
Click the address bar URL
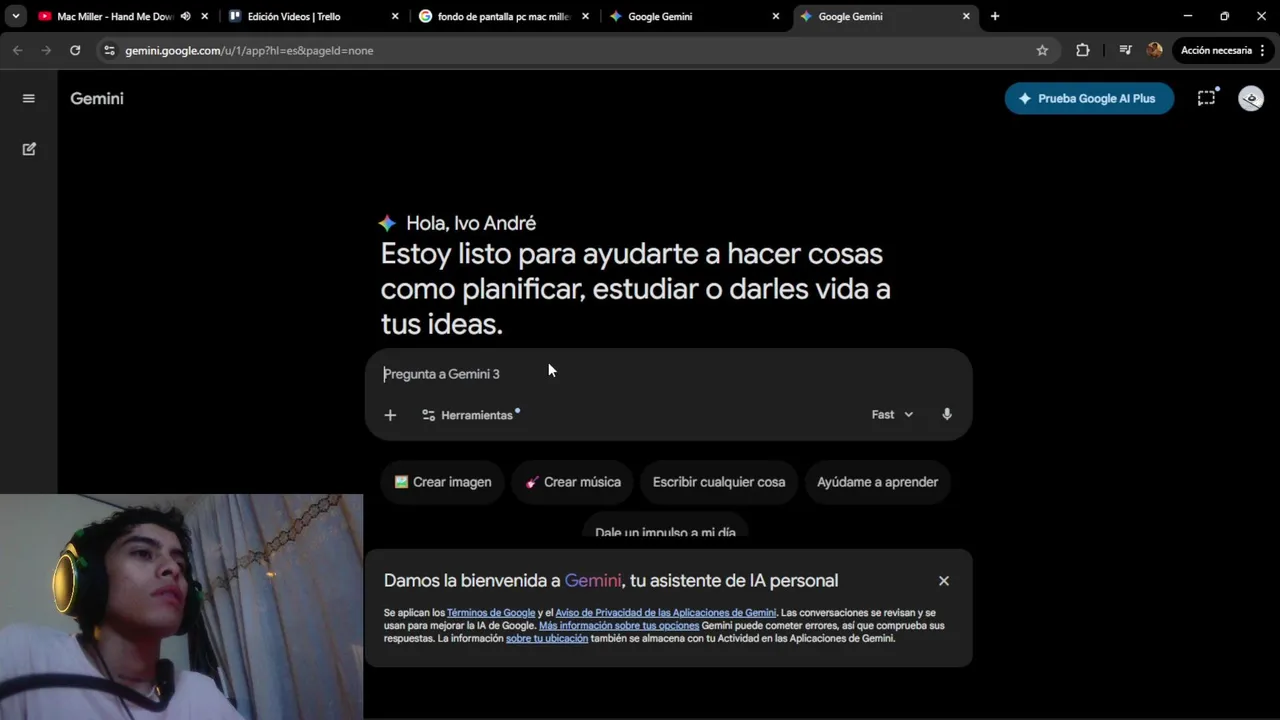249,50
